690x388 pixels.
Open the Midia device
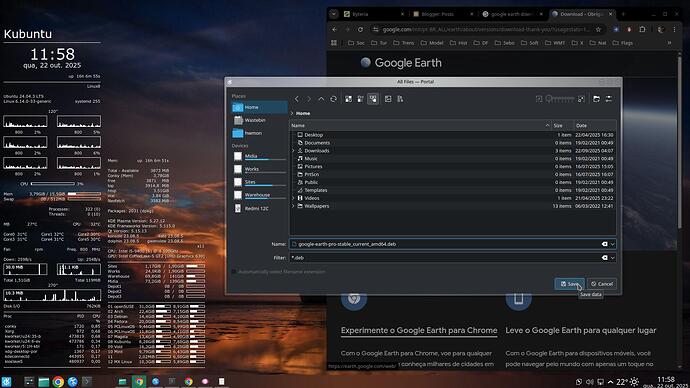[x=259, y=156]
